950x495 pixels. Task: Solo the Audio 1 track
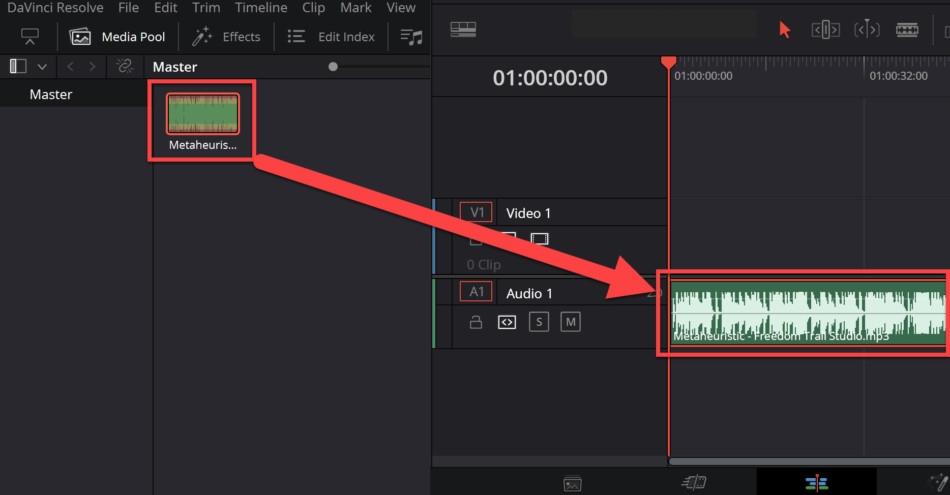[x=539, y=322]
